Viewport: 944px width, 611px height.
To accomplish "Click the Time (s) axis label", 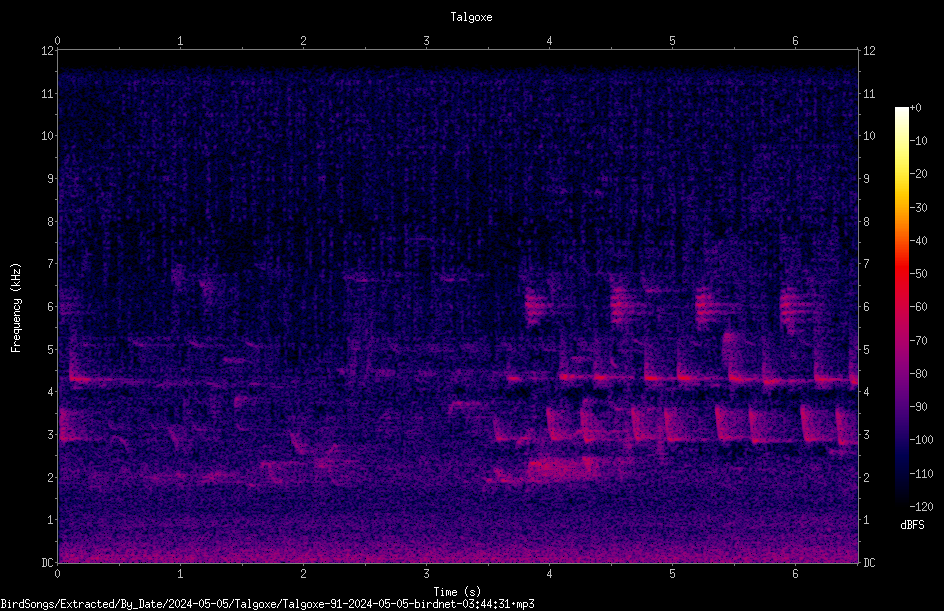I will [x=457, y=592].
